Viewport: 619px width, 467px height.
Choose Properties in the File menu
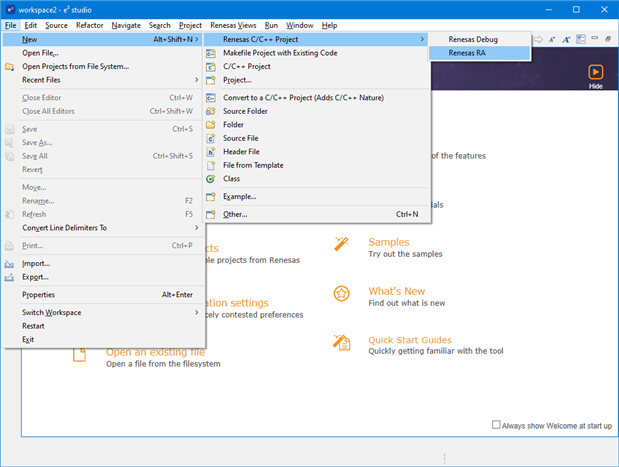pyautogui.click(x=103, y=295)
